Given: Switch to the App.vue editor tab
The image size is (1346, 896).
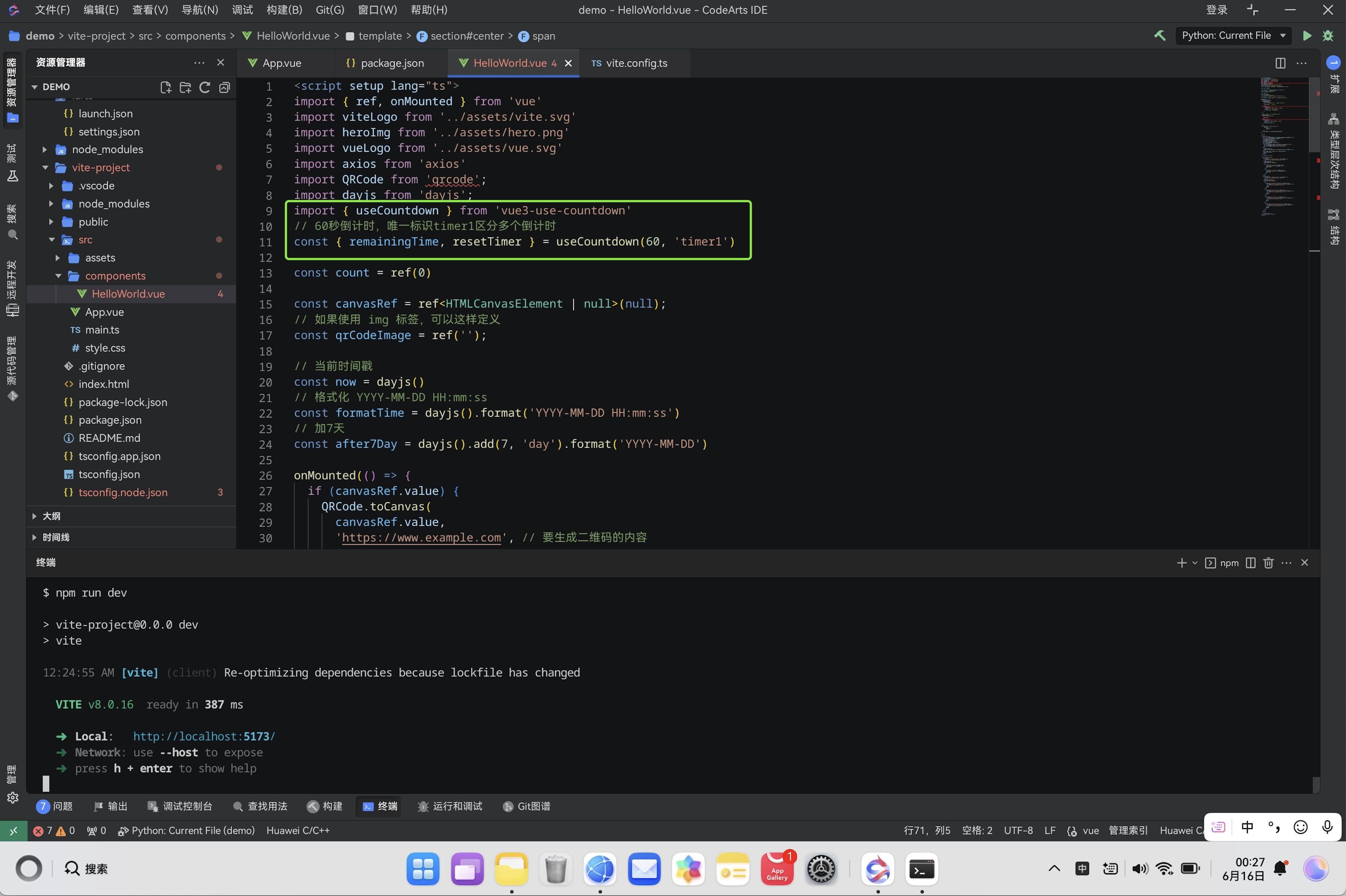Looking at the screenshot, I should coord(281,63).
